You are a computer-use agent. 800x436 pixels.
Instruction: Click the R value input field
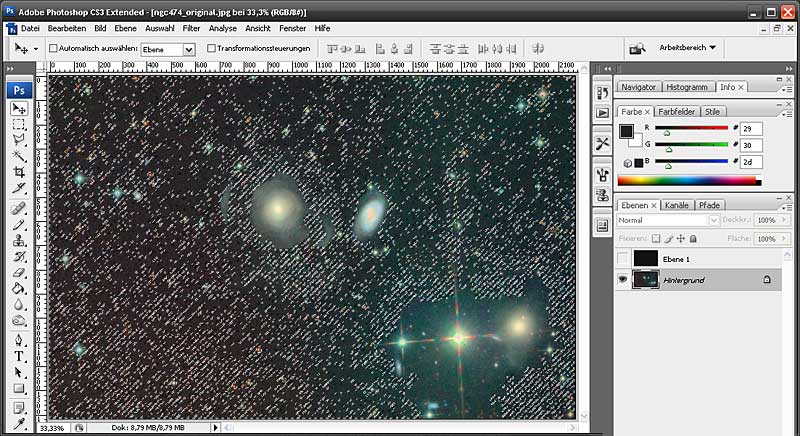751,129
